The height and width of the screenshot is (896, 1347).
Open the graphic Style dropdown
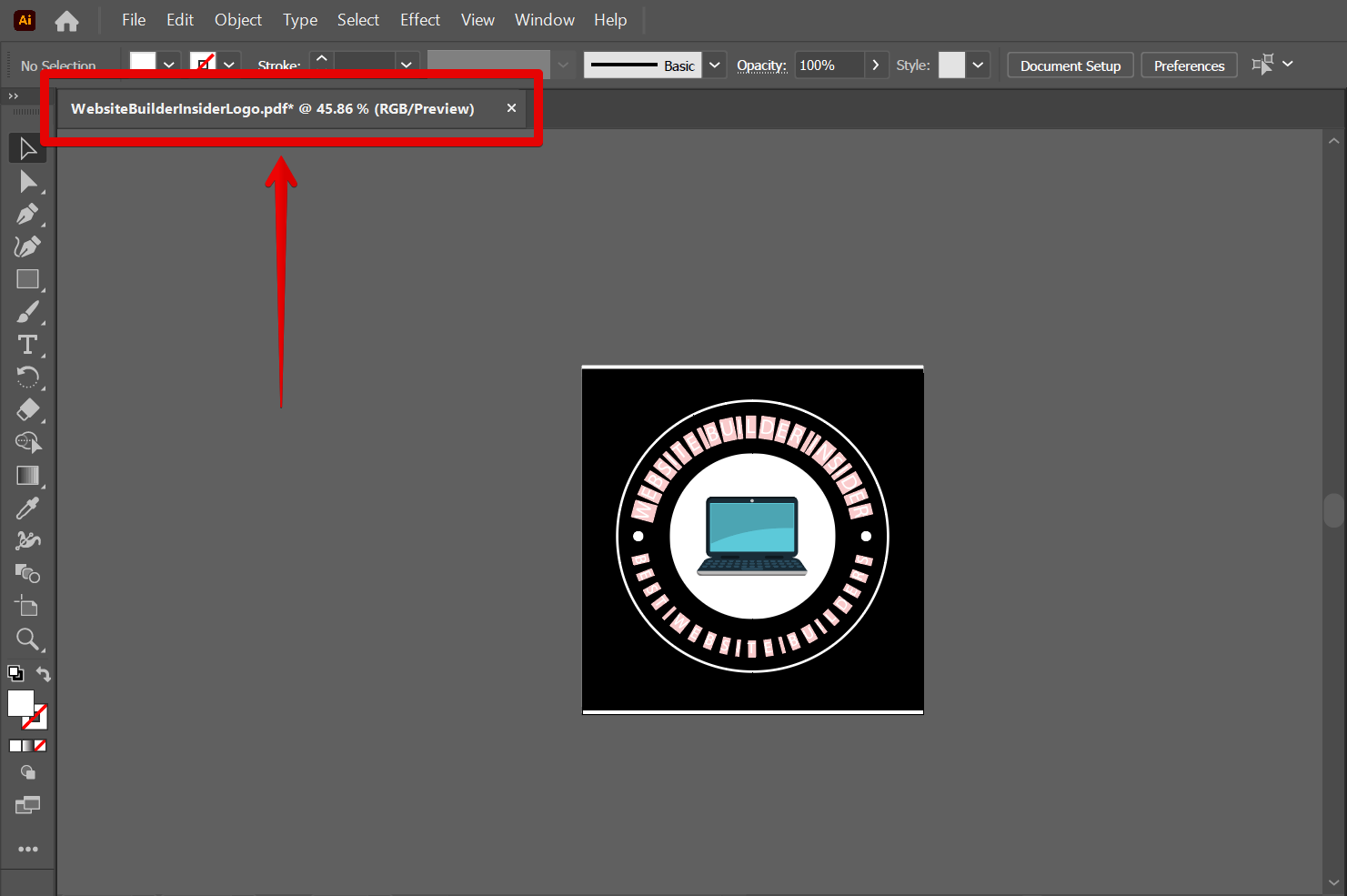tap(979, 65)
